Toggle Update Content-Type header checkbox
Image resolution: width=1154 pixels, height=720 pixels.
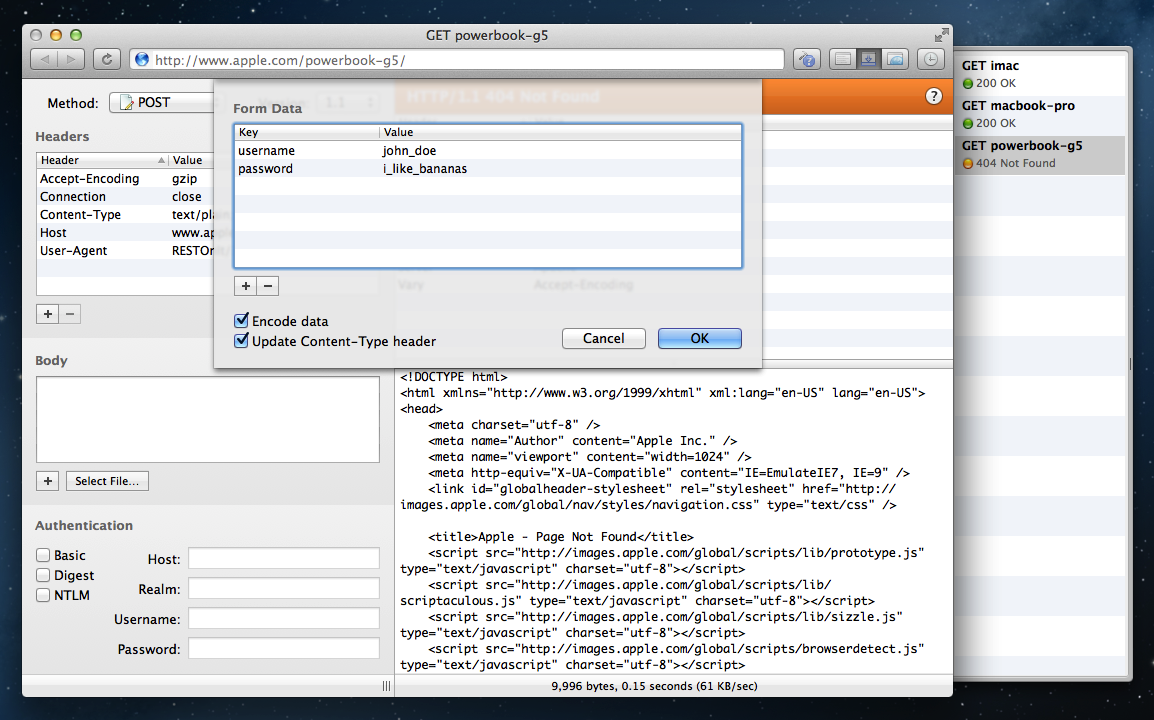pyautogui.click(x=241, y=341)
